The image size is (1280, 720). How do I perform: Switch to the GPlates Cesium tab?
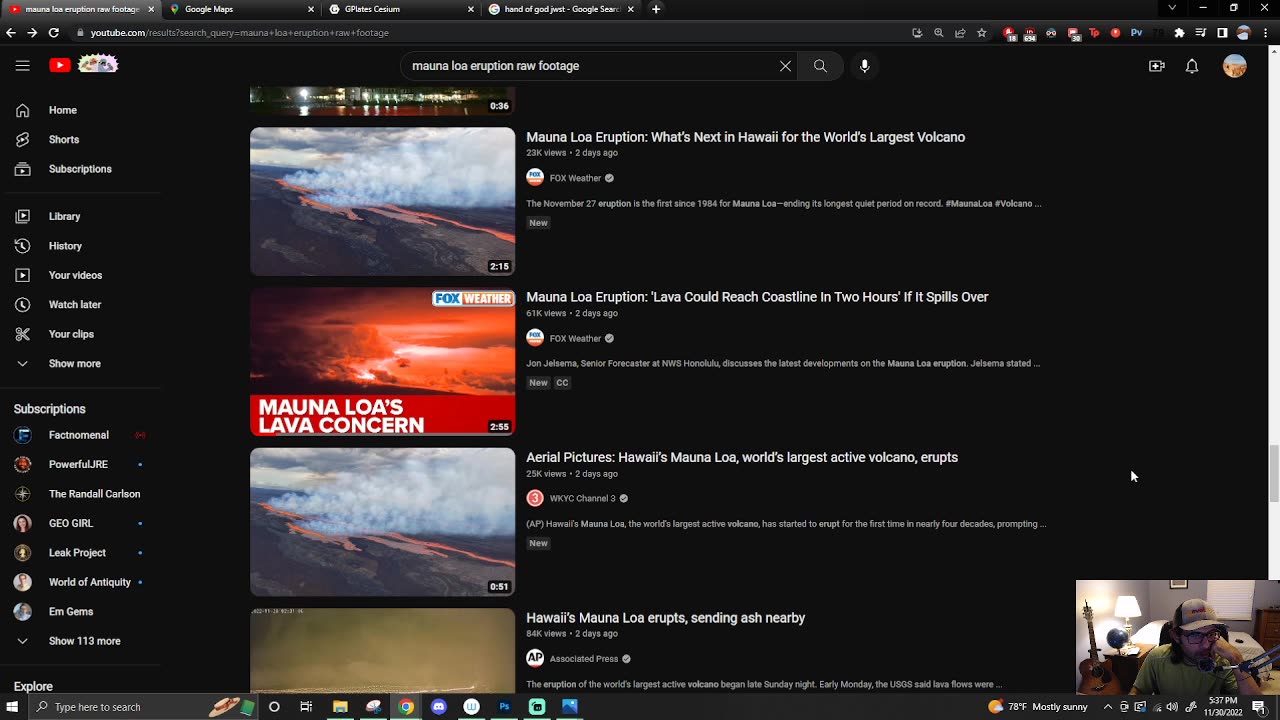[x=400, y=9]
